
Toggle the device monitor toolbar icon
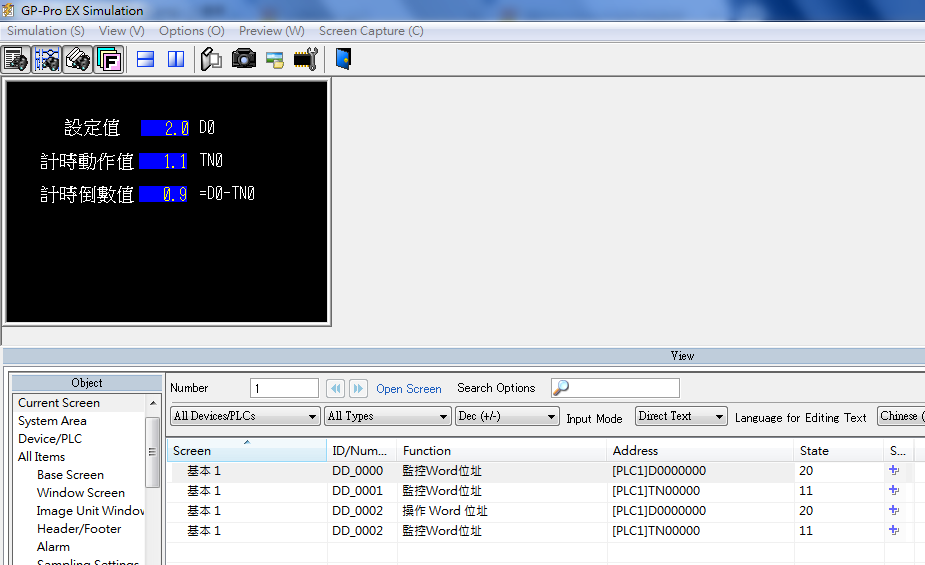pos(47,59)
